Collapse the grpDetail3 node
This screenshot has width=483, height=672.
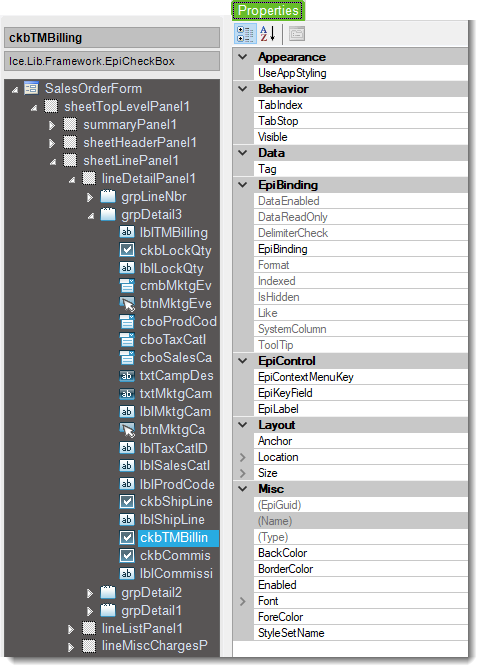(x=90, y=216)
